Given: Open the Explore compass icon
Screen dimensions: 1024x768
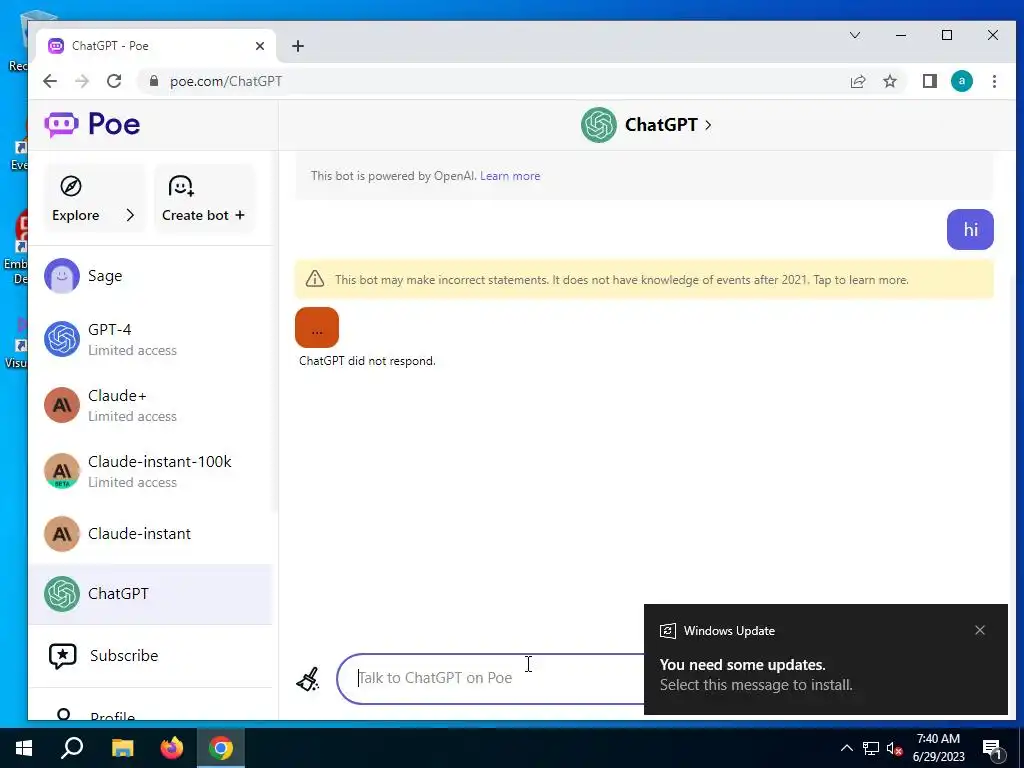Looking at the screenshot, I should pos(71,186).
